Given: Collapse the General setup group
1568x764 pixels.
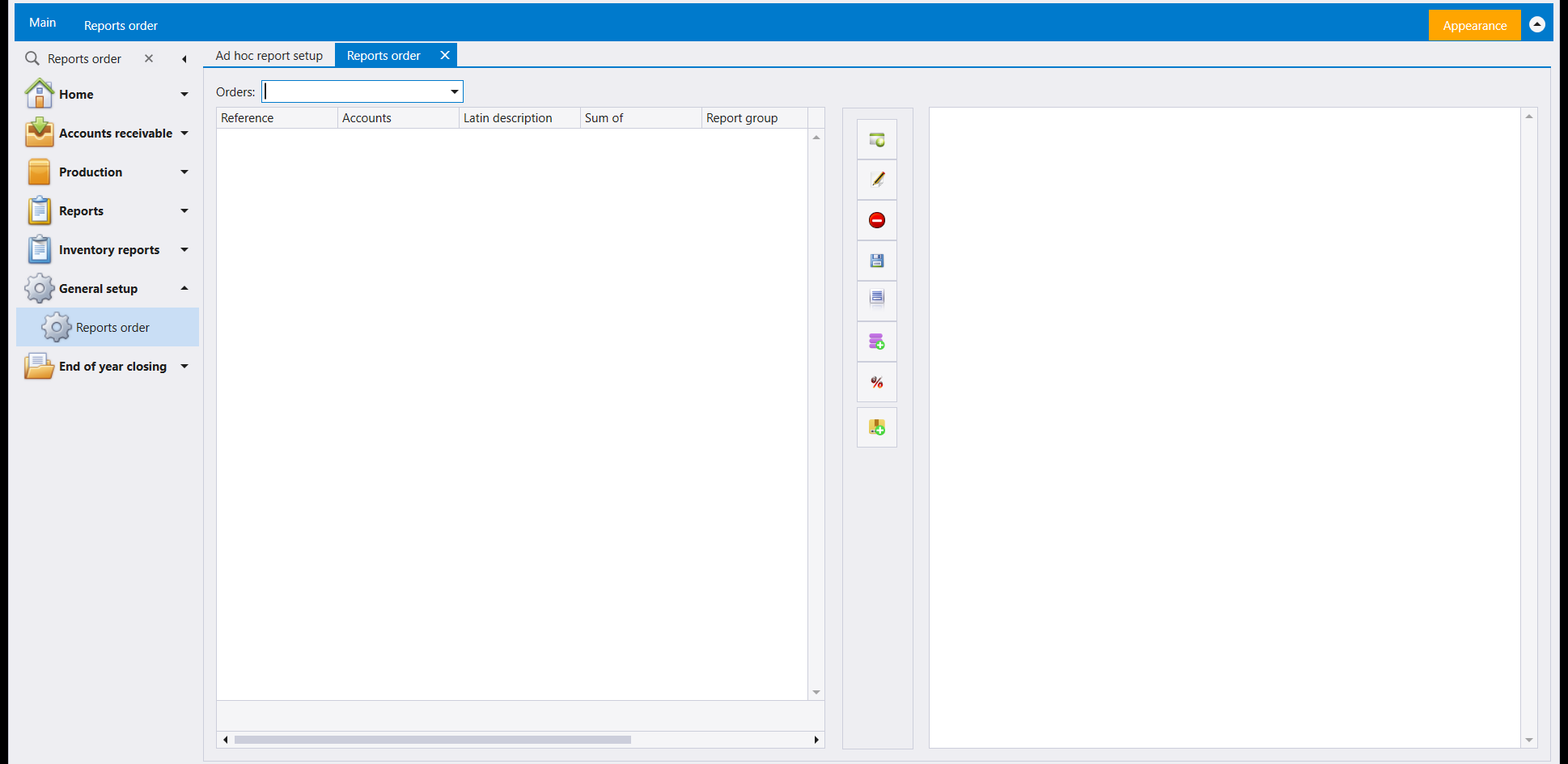Looking at the screenshot, I should tap(184, 289).
